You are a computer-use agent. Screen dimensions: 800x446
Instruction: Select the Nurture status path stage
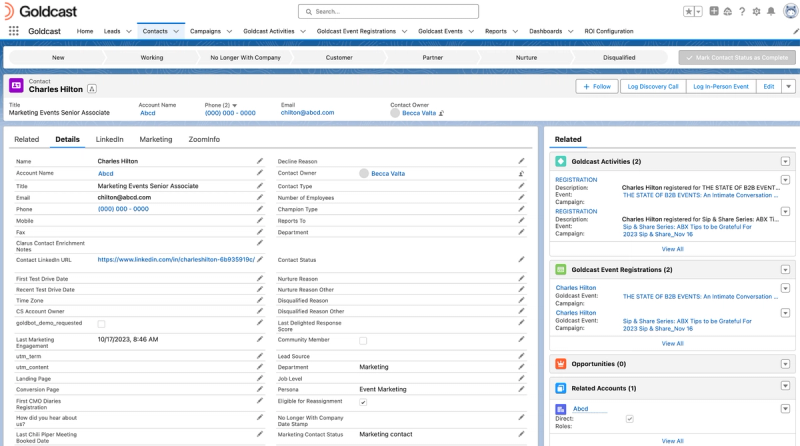pyautogui.click(x=526, y=58)
